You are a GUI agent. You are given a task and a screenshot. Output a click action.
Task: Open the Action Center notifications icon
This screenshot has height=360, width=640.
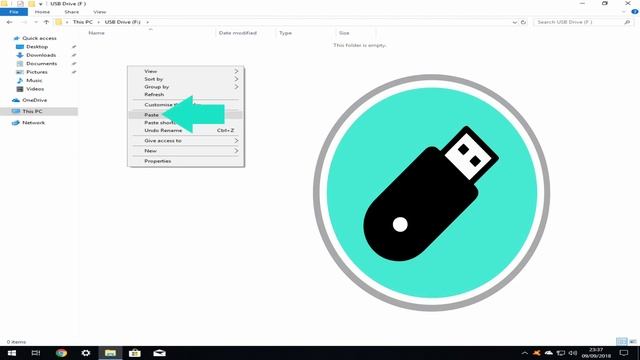coord(624,353)
